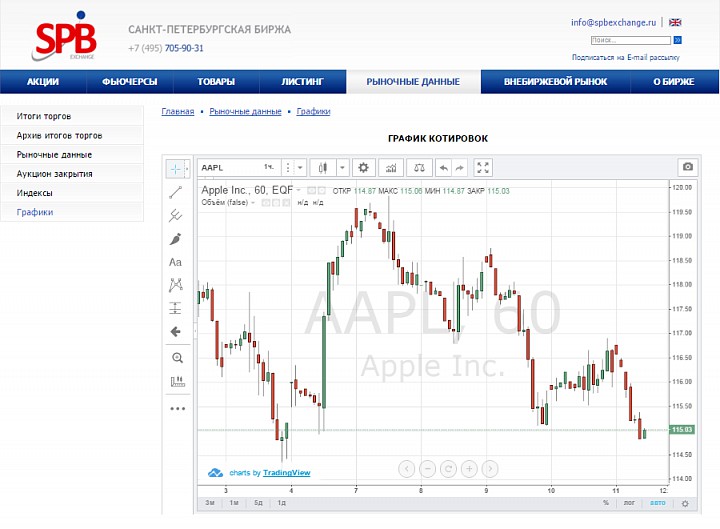Open the ТОВАРЫ menu tab
720x529 pixels.
pos(216,82)
